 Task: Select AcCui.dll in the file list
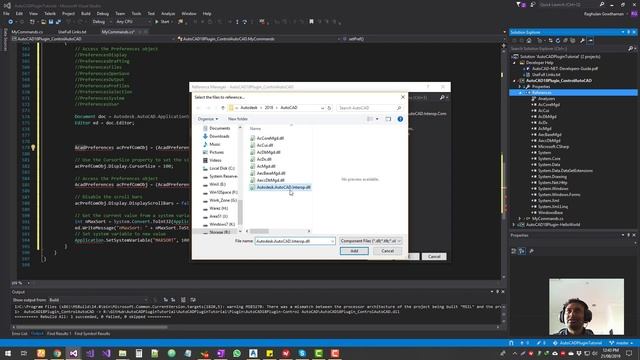click(265, 145)
